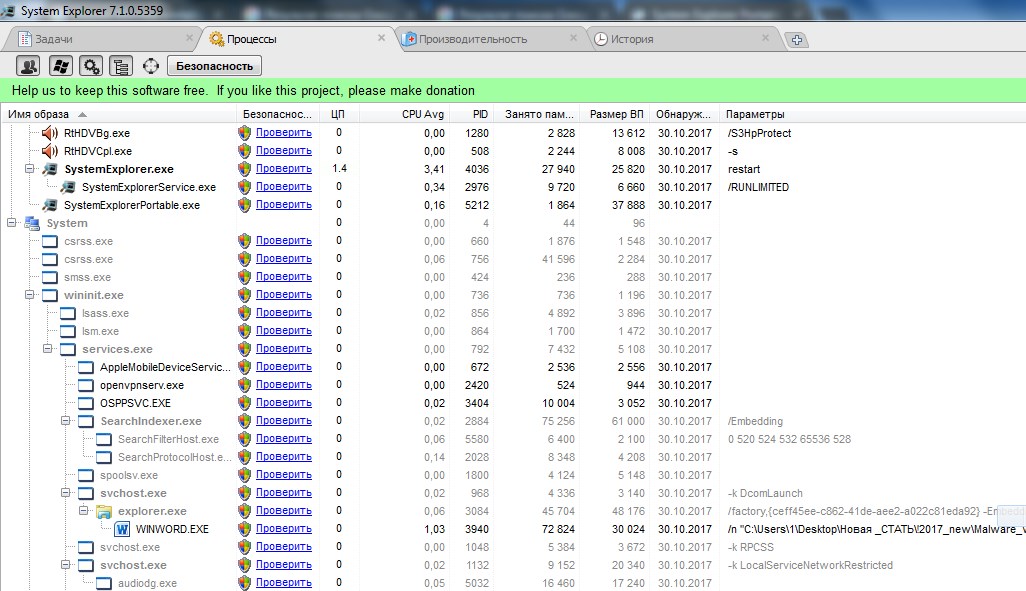Click the SystemExplorer.exe process icon
The height and width of the screenshot is (591, 1026).
tap(50, 169)
